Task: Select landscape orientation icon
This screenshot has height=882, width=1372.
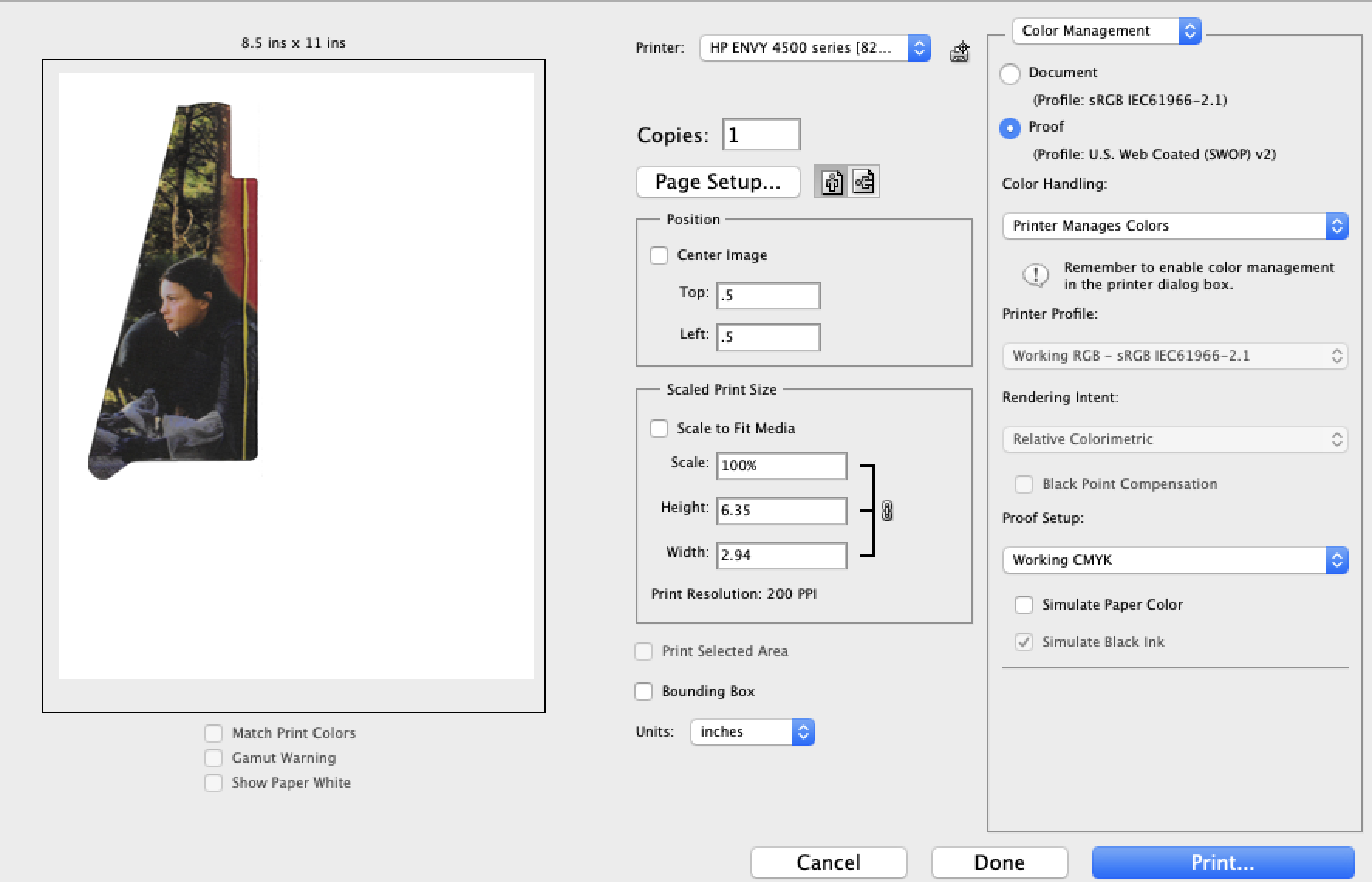Action: click(x=863, y=182)
